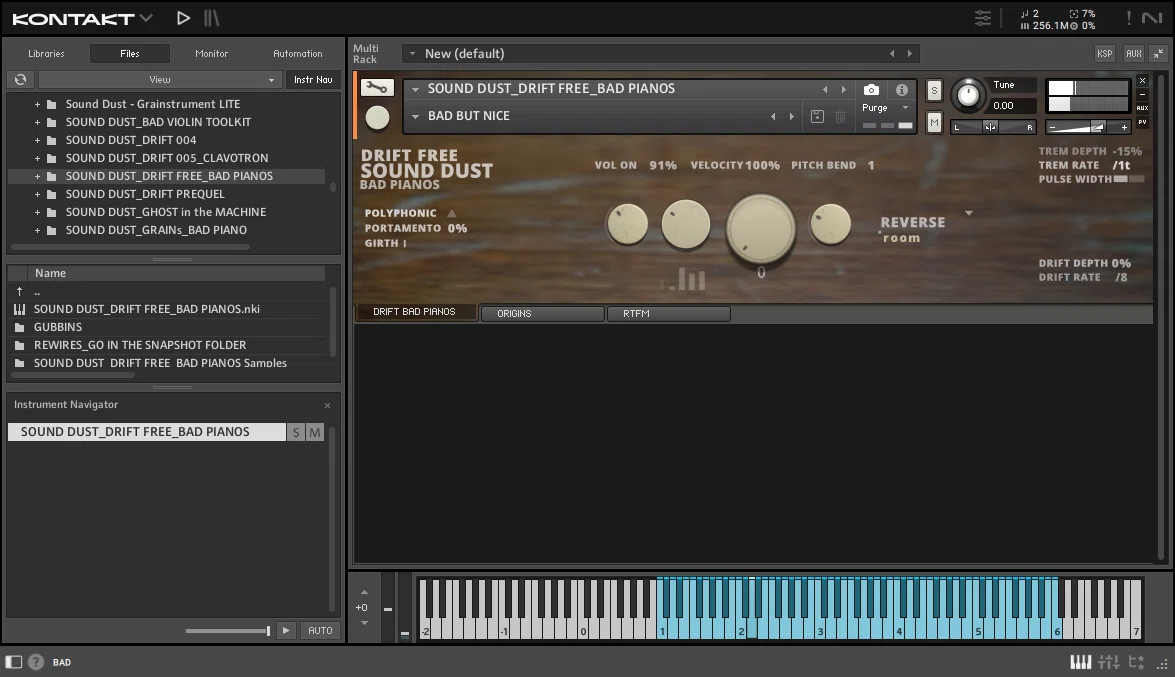This screenshot has width=1175, height=677.
Task: Mute the instrument with the M button
Action: click(x=934, y=121)
